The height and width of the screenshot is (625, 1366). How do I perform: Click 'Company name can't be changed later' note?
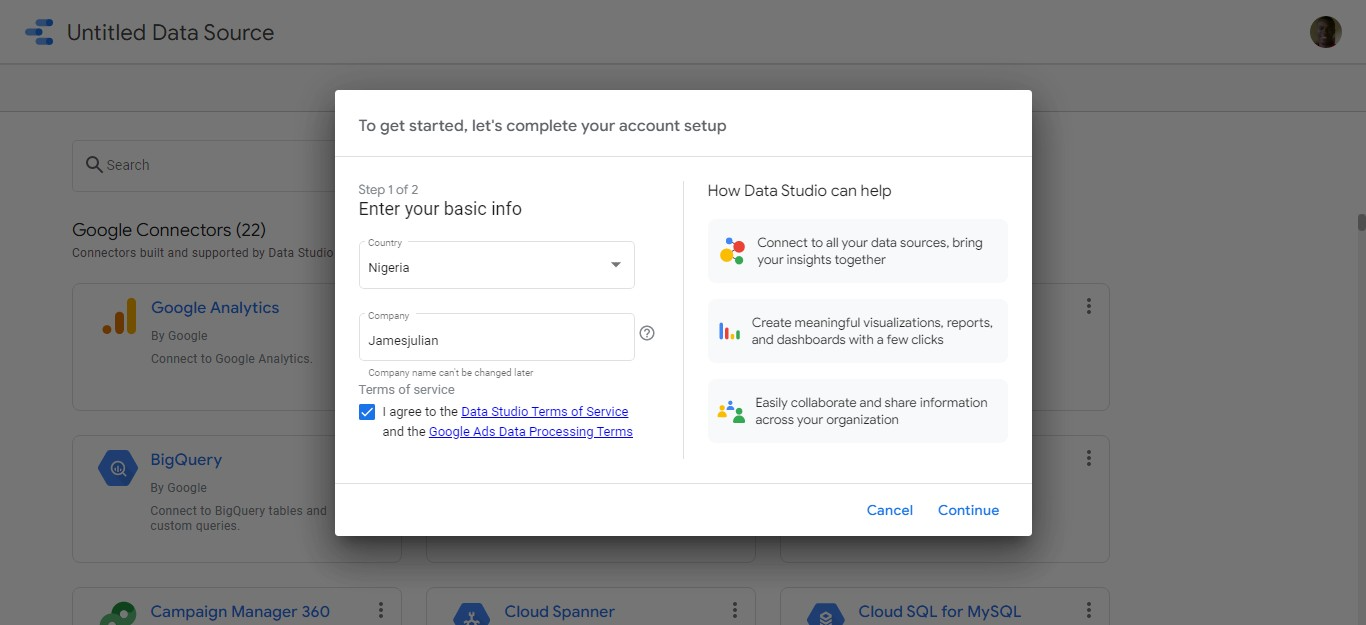click(x=450, y=372)
